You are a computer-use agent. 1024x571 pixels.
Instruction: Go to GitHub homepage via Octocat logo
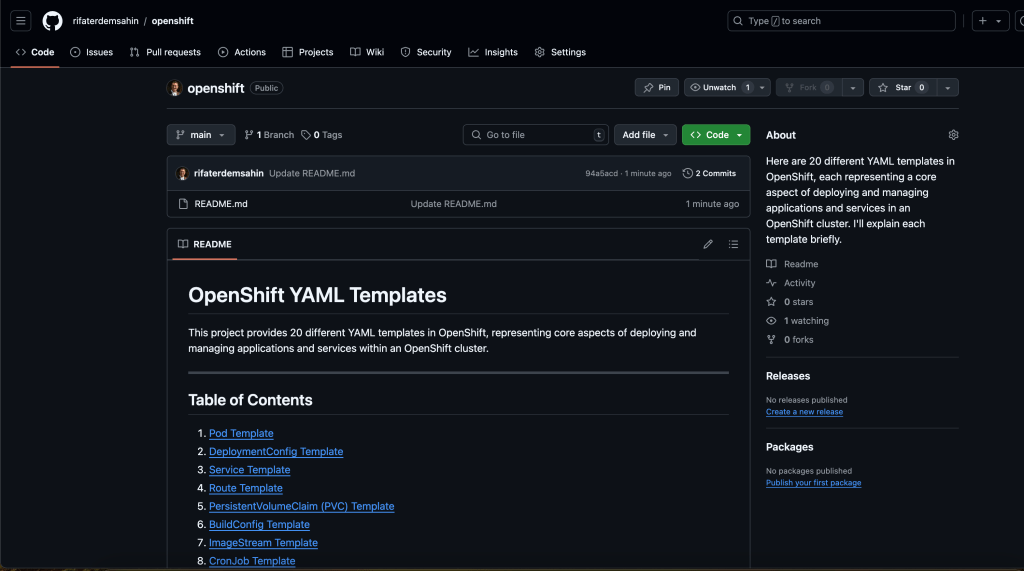pyautogui.click(x=52, y=21)
